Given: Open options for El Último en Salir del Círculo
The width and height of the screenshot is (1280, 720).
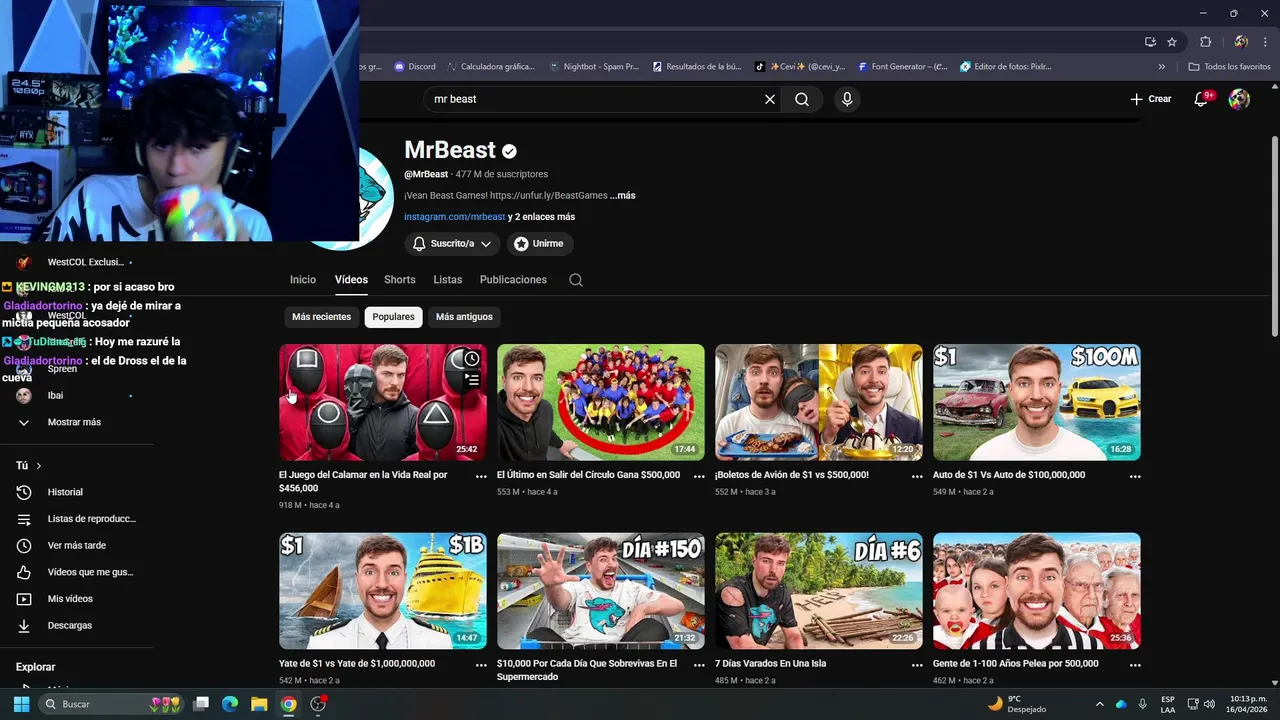Looking at the screenshot, I should click(x=699, y=476).
